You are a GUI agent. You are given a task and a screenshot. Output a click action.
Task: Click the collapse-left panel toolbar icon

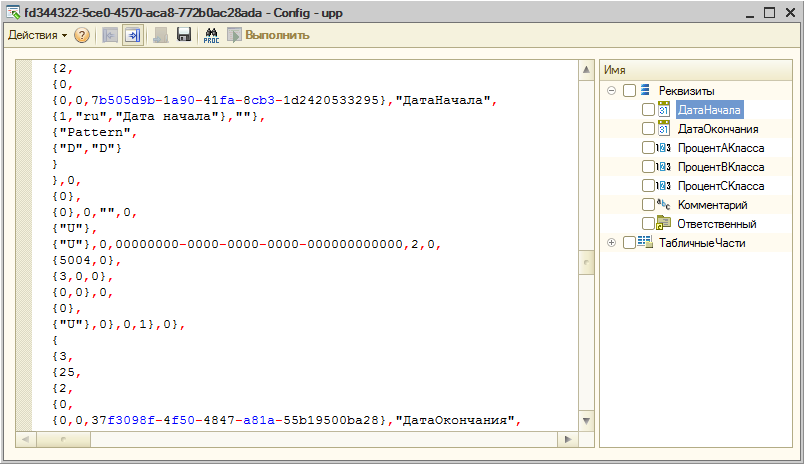point(109,35)
